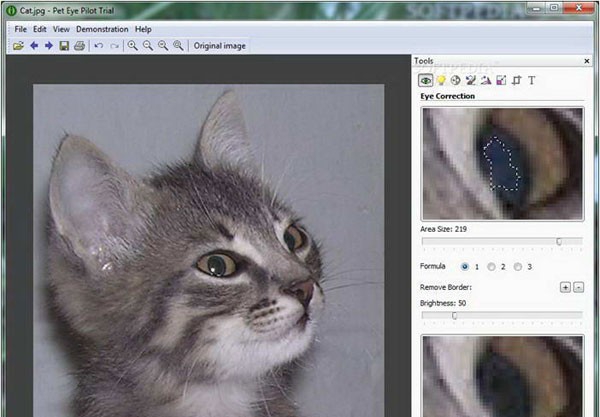
Task: Click the 'Area Size: 219' label
Action: (443, 229)
